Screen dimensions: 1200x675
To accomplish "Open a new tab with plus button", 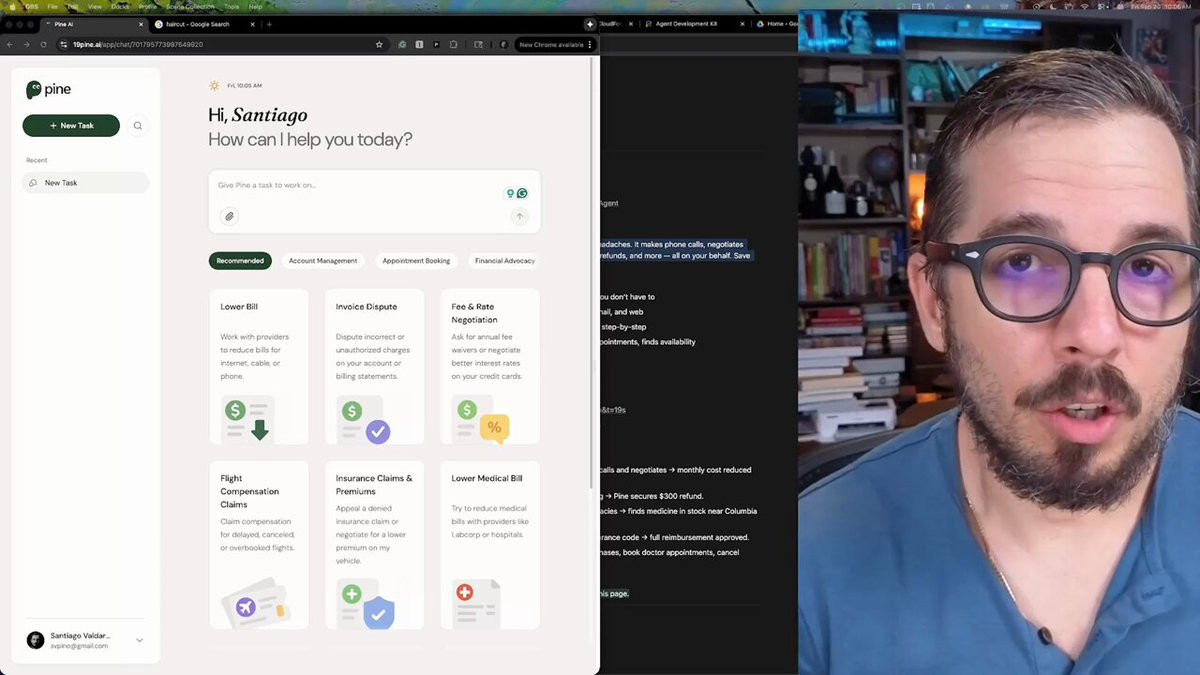I will (269, 23).
